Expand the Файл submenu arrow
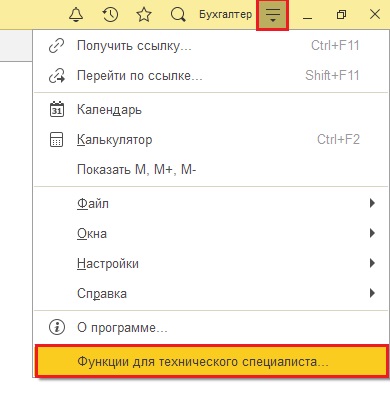This screenshot has width=390, height=394. click(x=372, y=203)
